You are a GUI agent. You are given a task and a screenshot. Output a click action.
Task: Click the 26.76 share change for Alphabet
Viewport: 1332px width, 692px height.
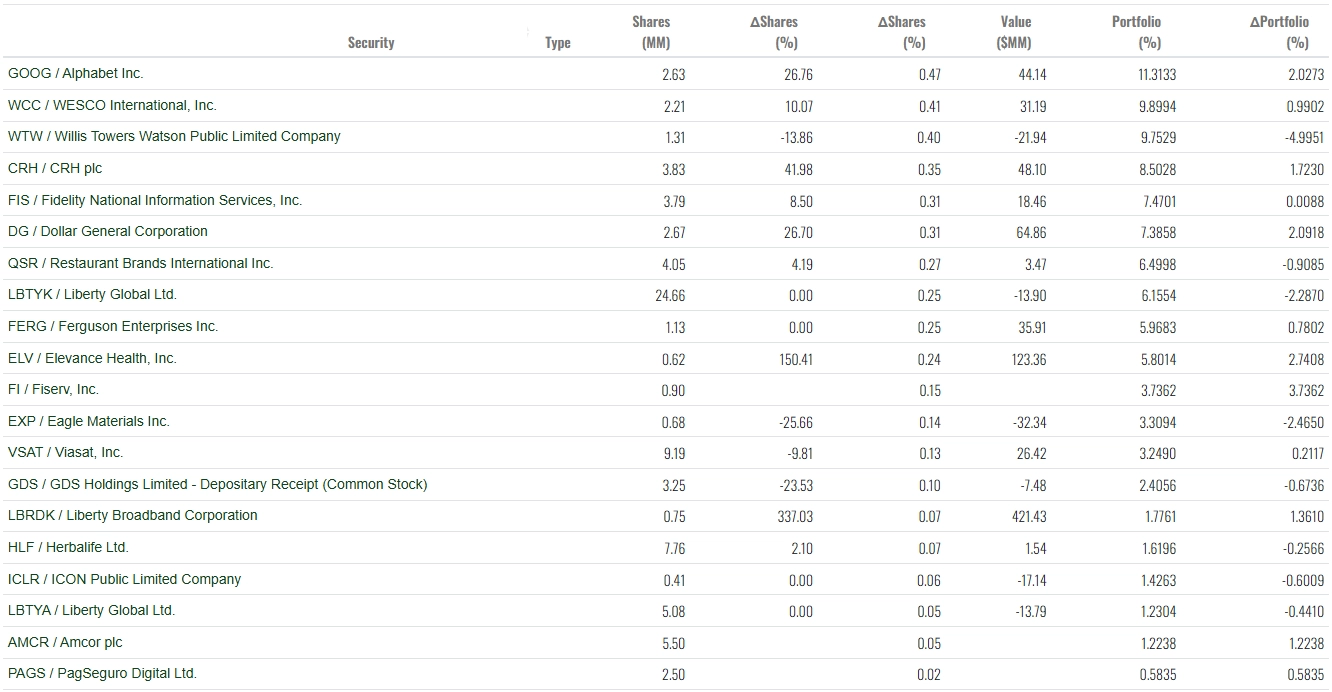click(x=797, y=75)
